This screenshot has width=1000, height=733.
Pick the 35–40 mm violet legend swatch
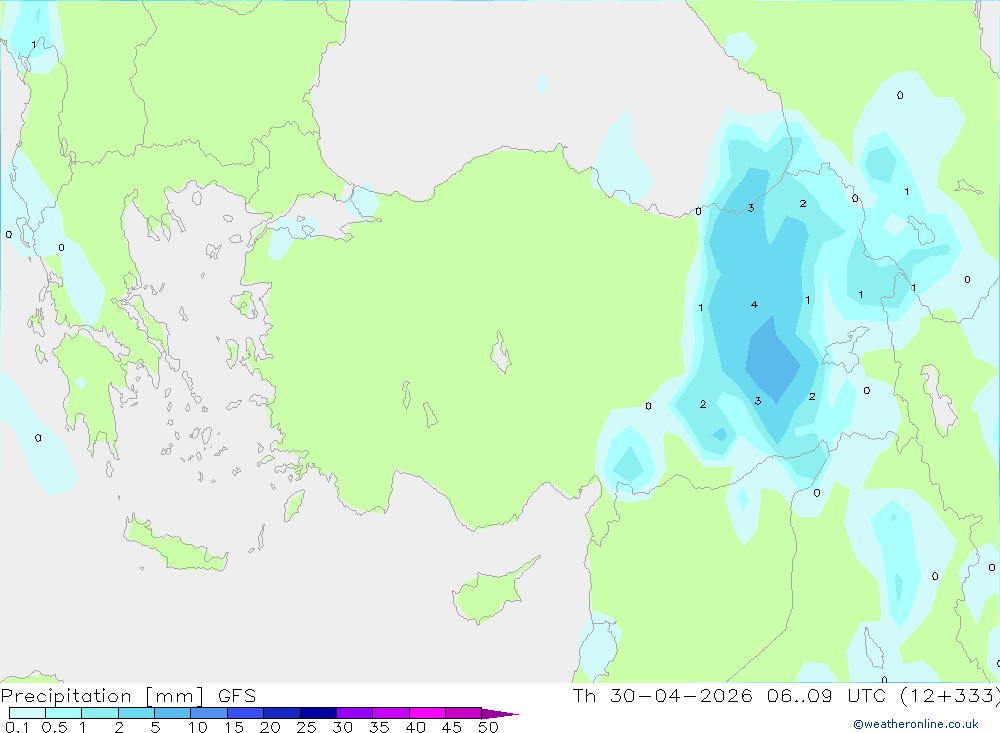tap(390, 713)
